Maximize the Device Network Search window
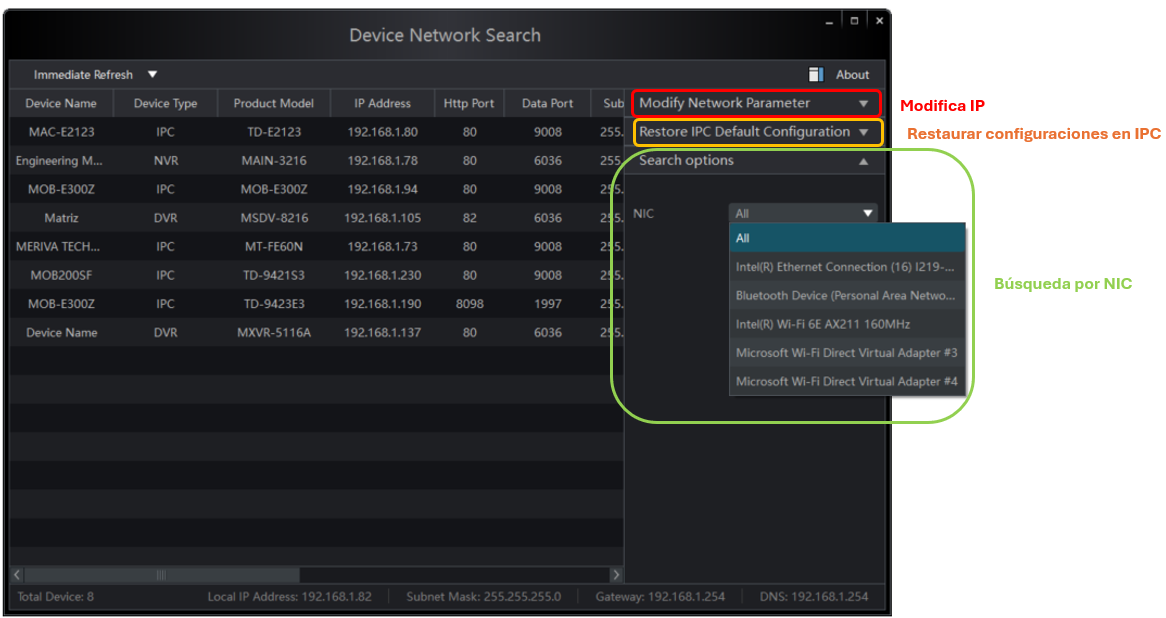1166x618 pixels. (855, 20)
